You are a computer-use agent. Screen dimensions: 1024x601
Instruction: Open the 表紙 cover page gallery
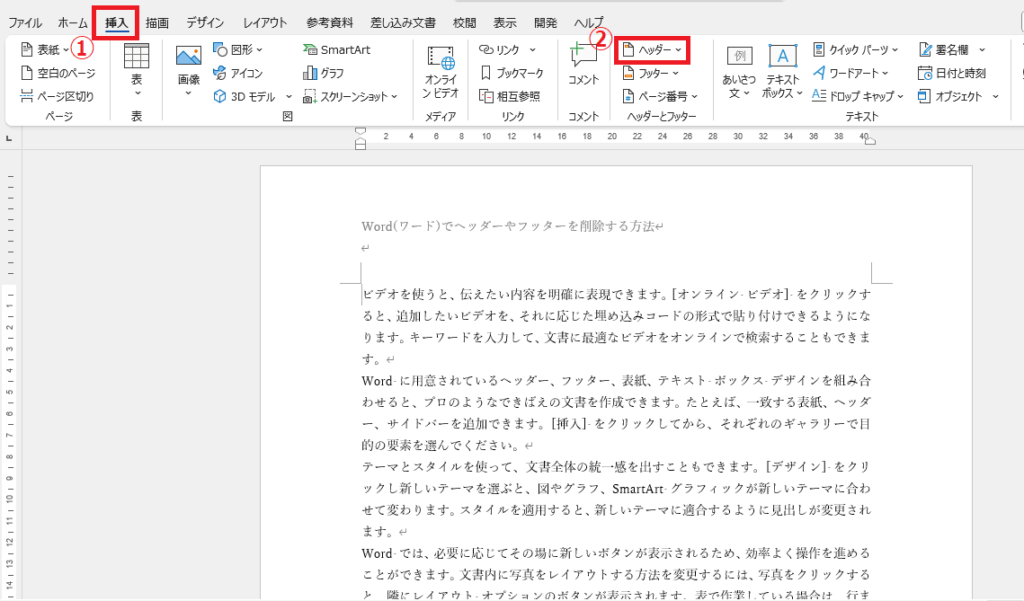[x=44, y=50]
